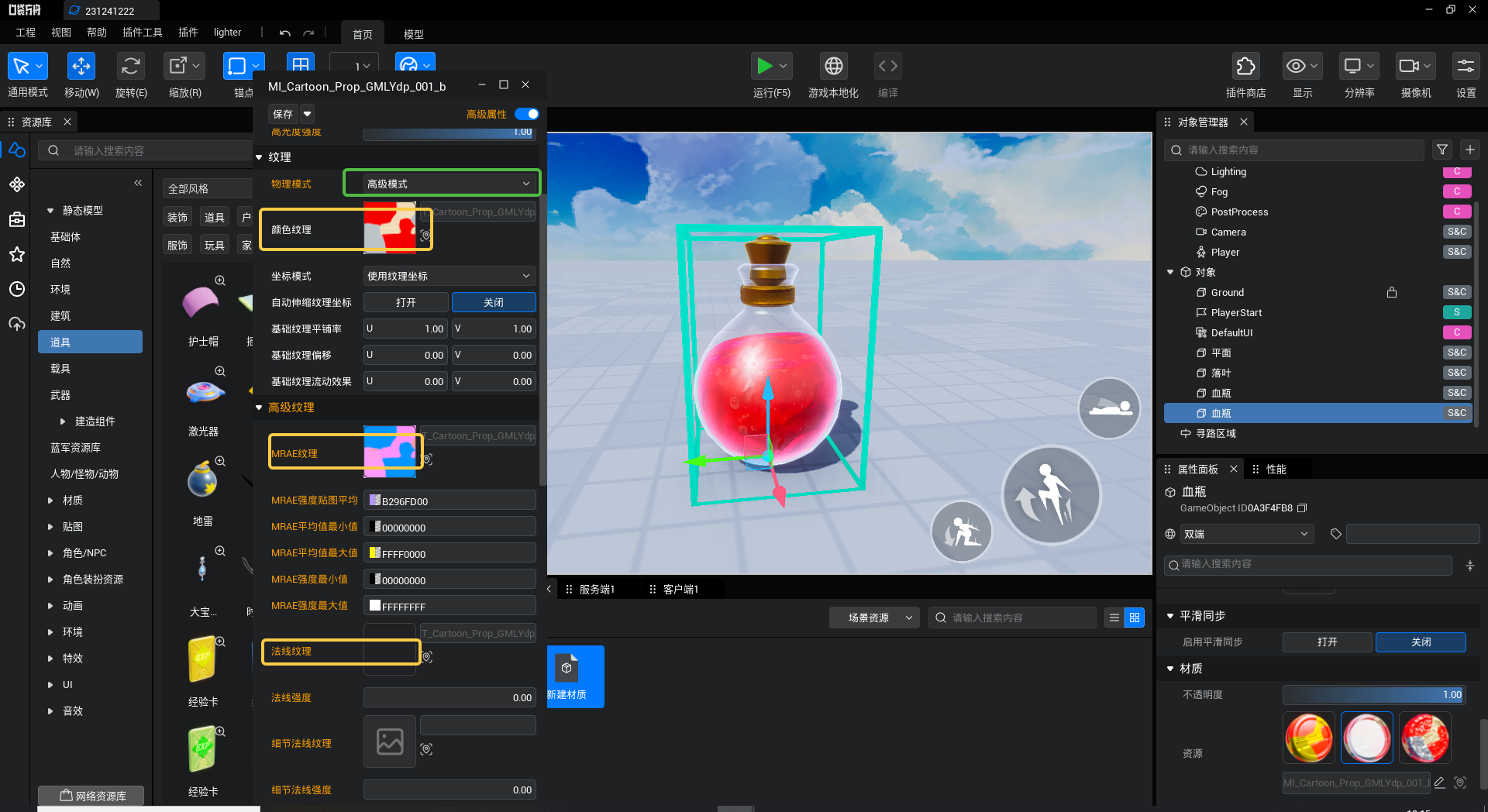Collapse the 纹理 section
1488x812 pixels.
pyautogui.click(x=259, y=157)
